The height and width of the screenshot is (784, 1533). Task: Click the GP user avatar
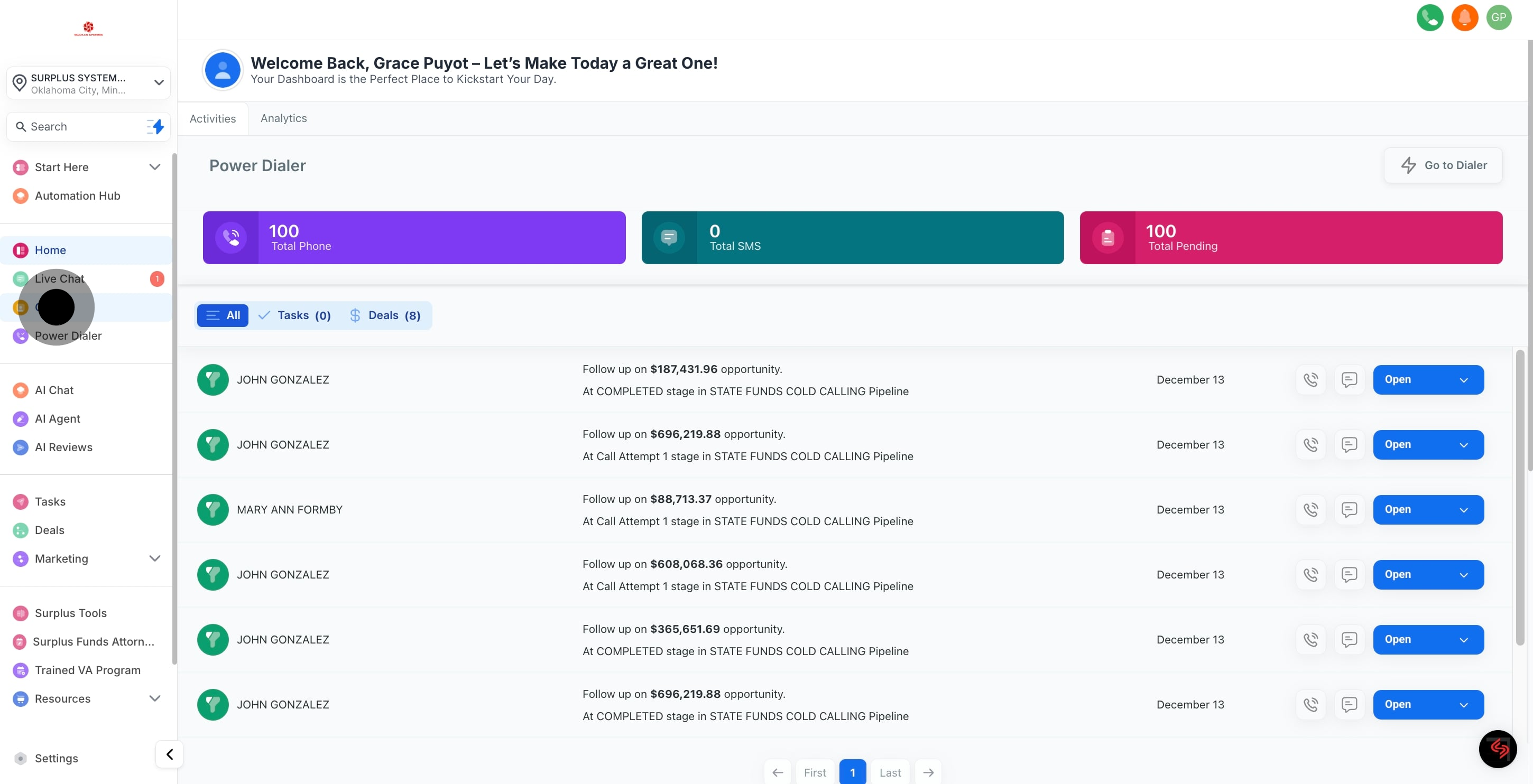click(x=1499, y=17)
